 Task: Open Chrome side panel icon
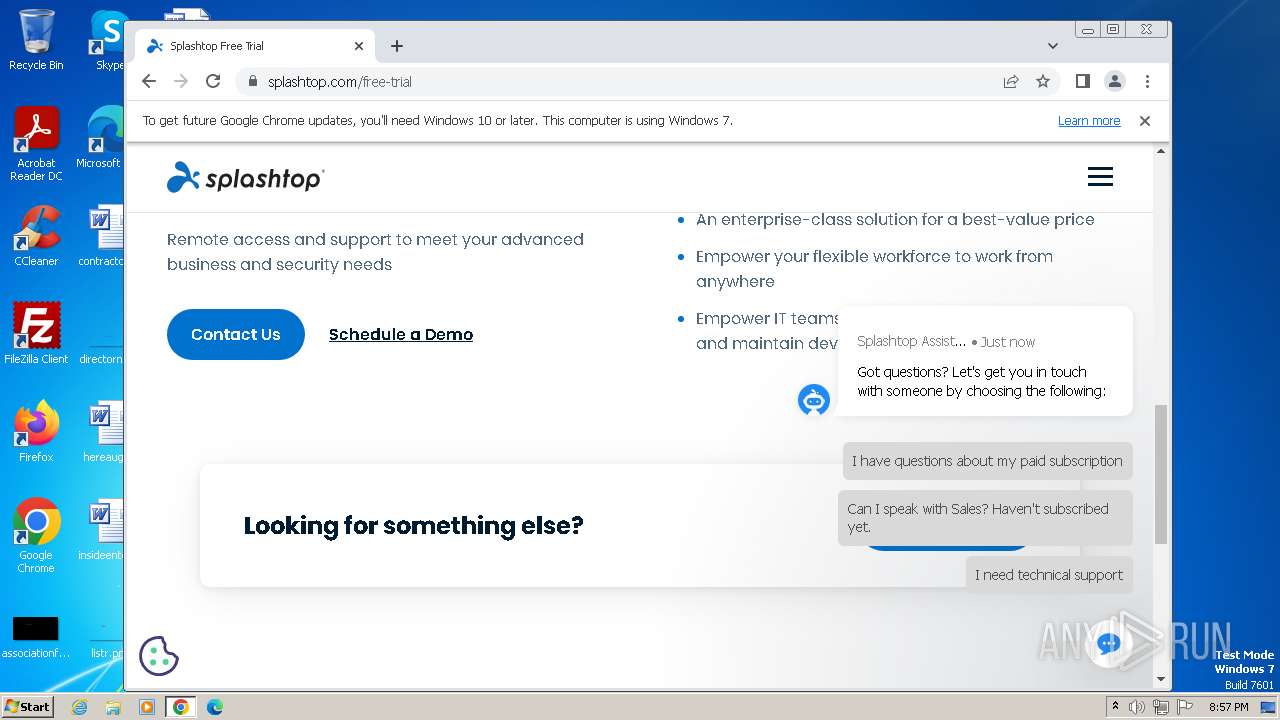pyautogui.click(x=1083, y=81)
